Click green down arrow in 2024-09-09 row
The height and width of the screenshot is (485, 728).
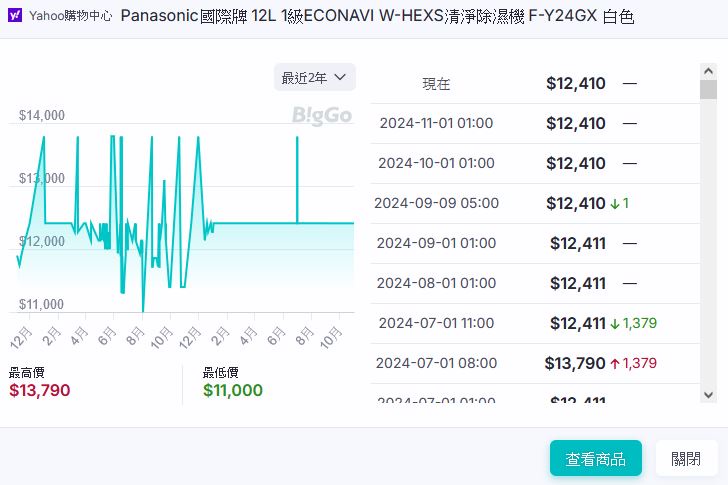tap(615, 204)
